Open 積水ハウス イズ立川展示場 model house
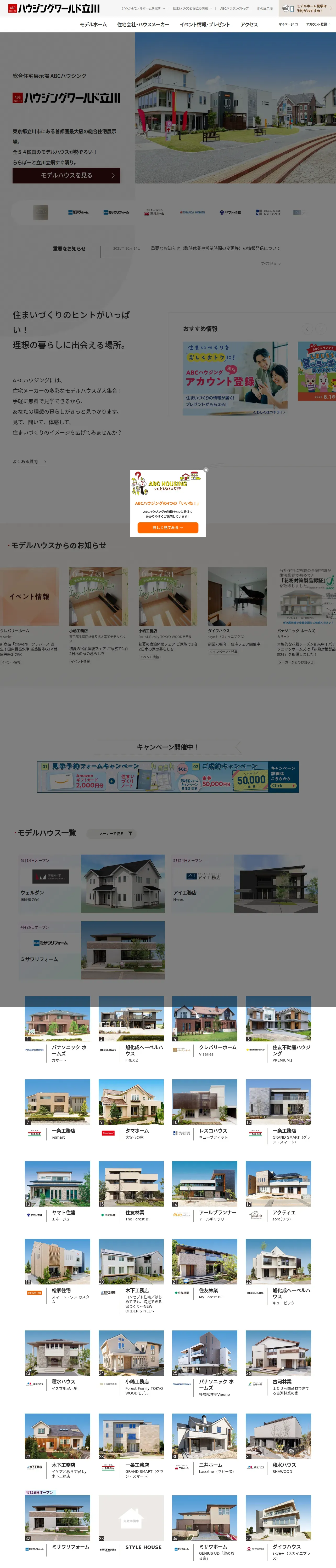 click(57, 1361)
